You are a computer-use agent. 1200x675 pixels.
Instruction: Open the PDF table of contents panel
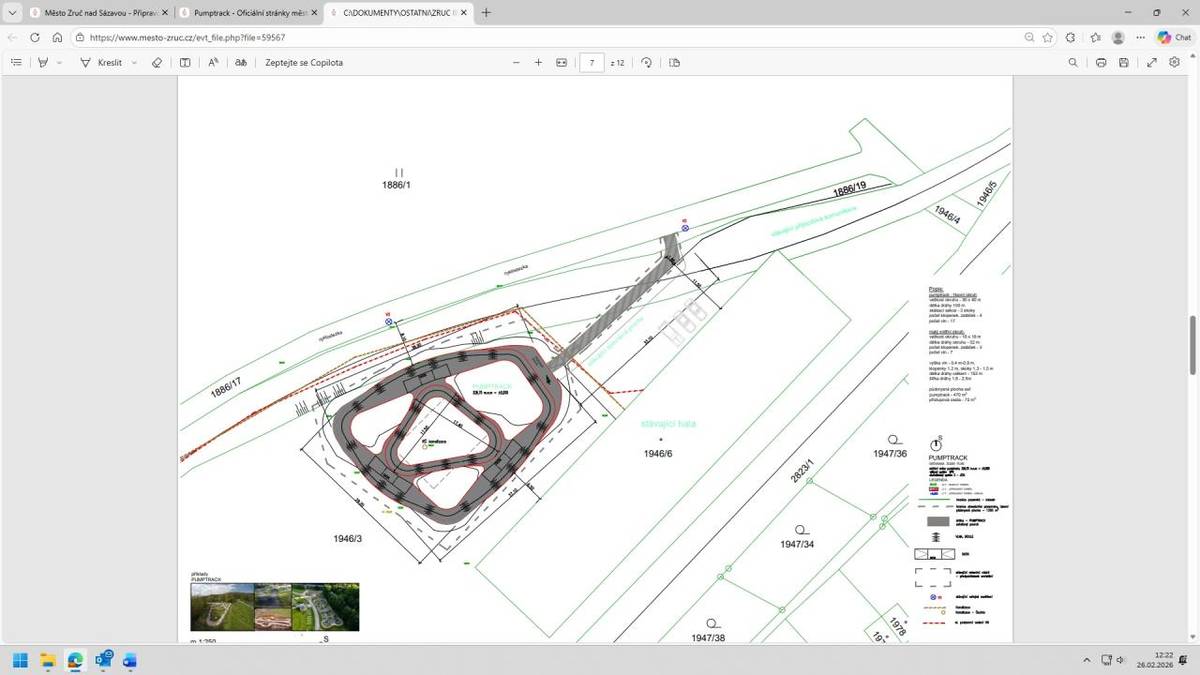[16, 62]
